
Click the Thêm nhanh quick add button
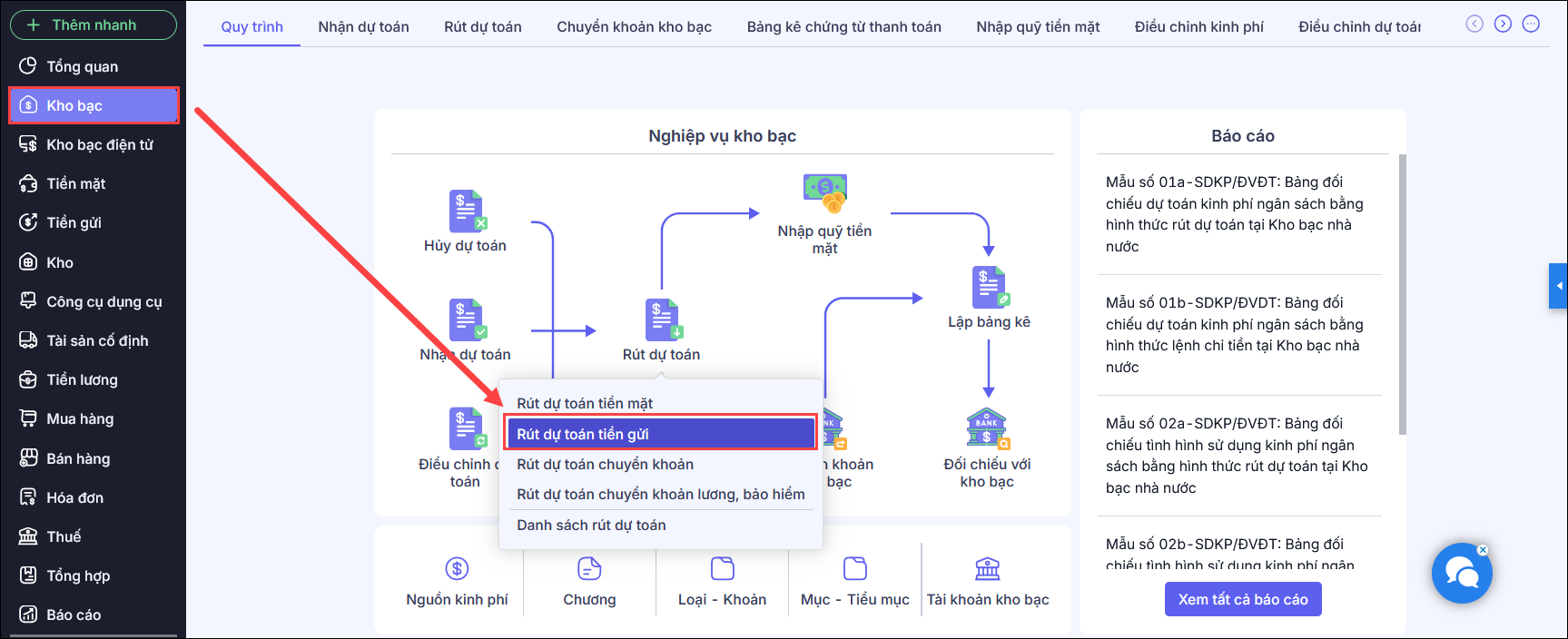94,25
